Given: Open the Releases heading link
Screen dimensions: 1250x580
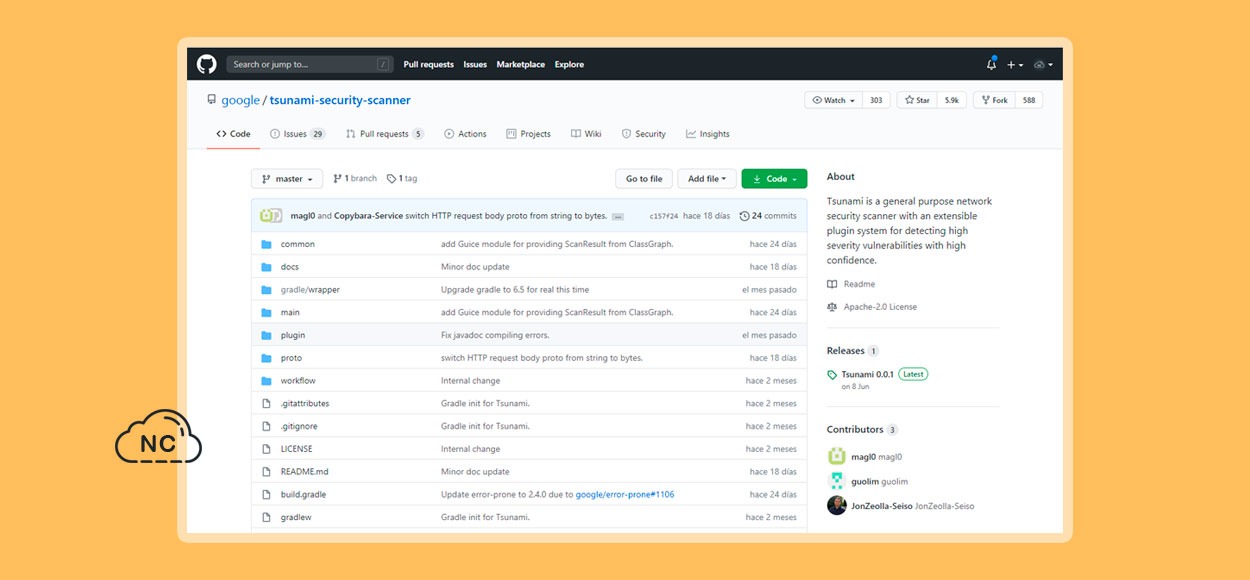Looking at the screenshot, I should click(845, 351).
